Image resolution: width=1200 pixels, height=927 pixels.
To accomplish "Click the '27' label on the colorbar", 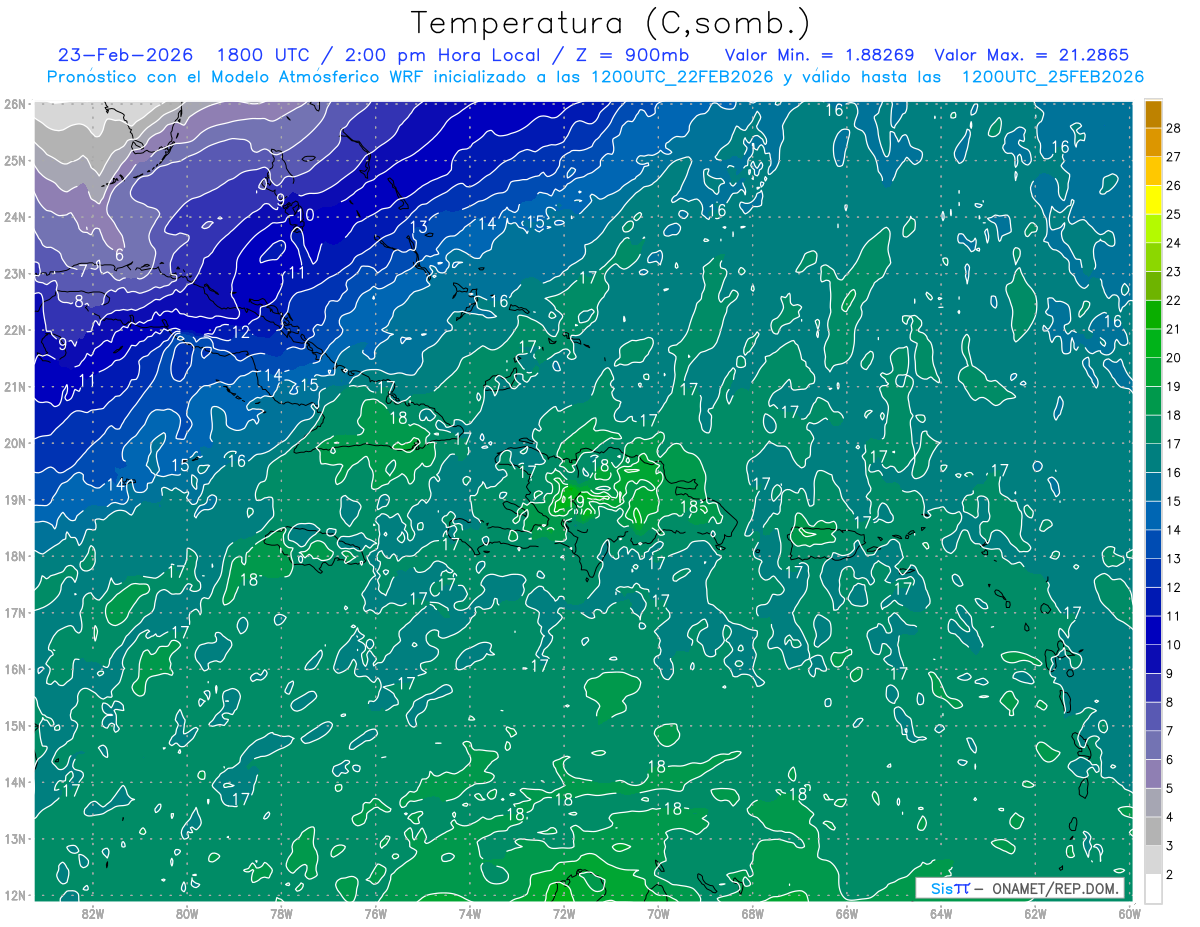I will click(x=1174, y=156).
